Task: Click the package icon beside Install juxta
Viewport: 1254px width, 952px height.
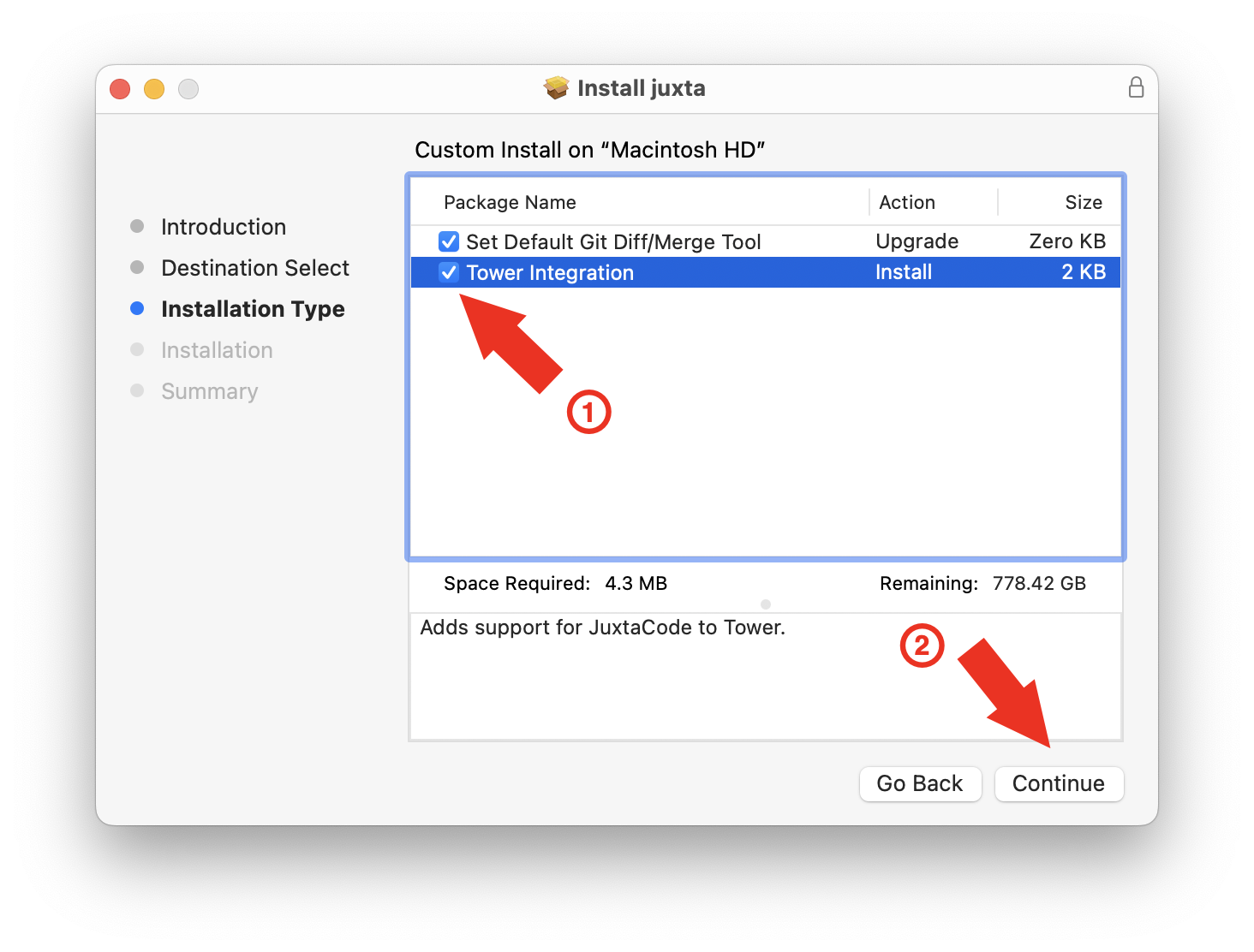Action: pyautogui.click(x=557, y=87)
